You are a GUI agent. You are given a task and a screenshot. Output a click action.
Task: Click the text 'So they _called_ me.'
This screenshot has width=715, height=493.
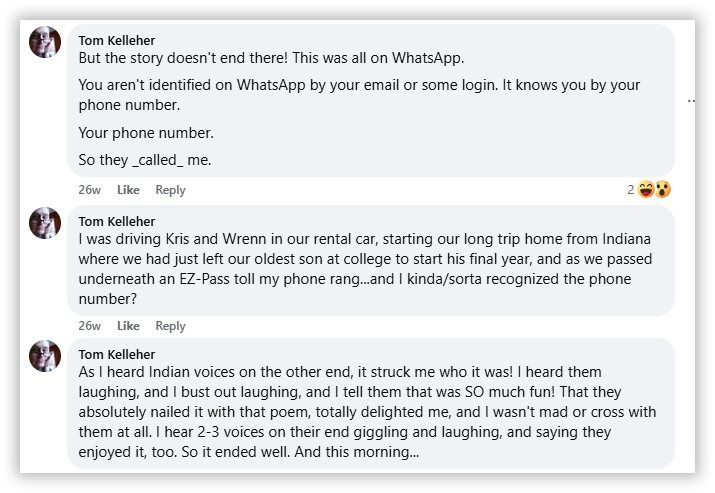point(145,160)
